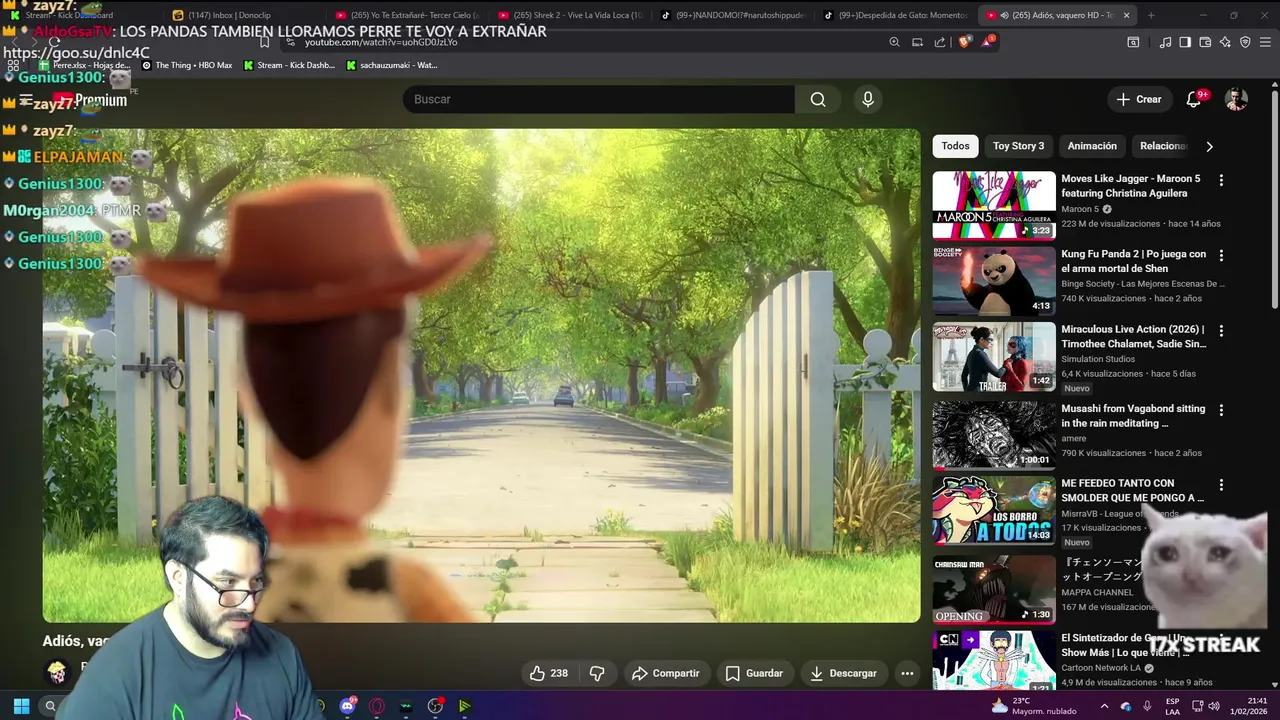This screenshot has height=720, width=1280.
Task: Start voice search with the microphone icon
Action: (868, 99)
